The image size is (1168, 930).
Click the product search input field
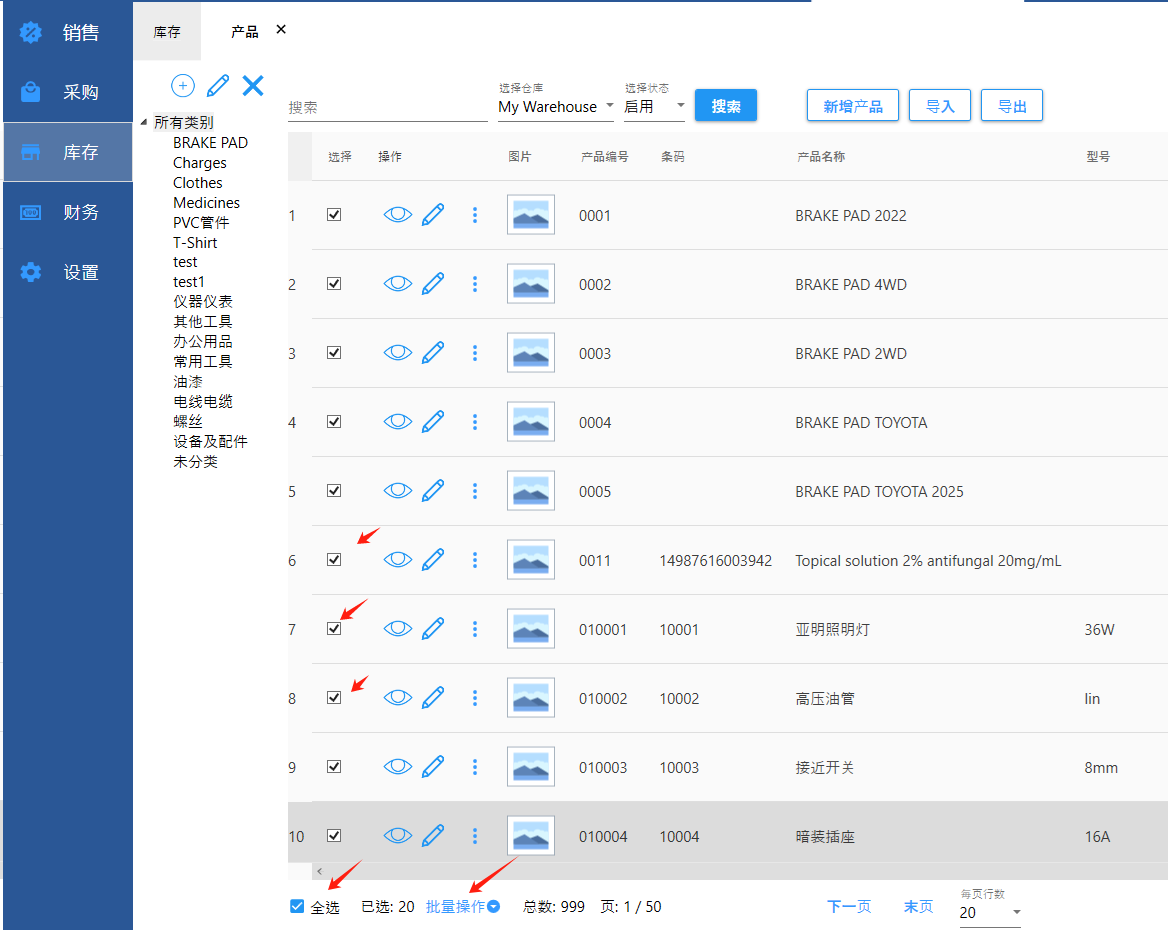(387, 107)
